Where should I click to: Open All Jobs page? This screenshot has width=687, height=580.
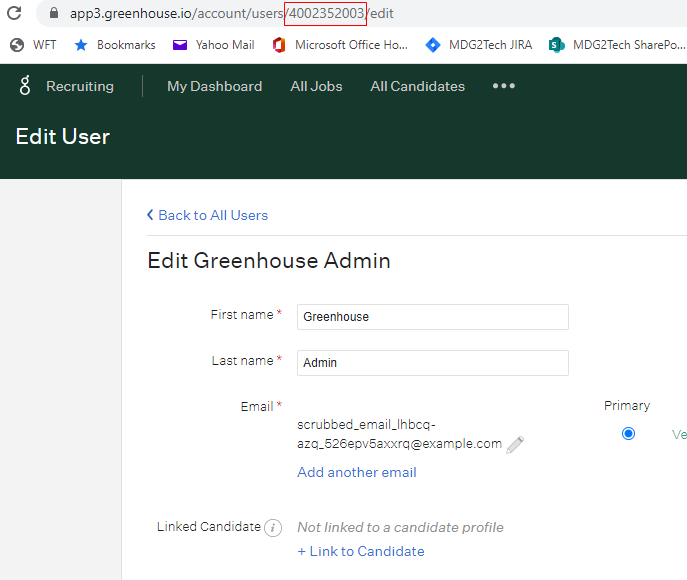(x=316, y=86)
